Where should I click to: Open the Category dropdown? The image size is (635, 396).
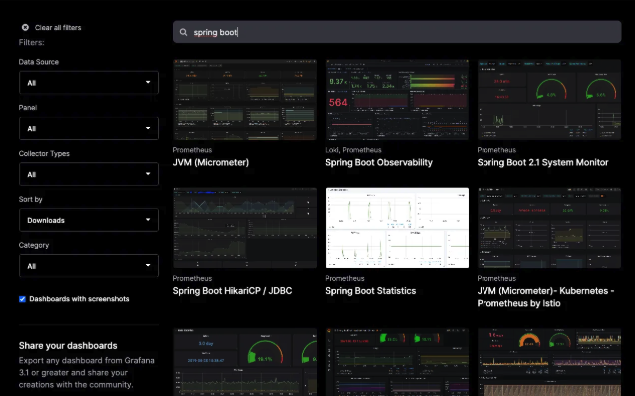pyautogui.click(x=89, y=266)
